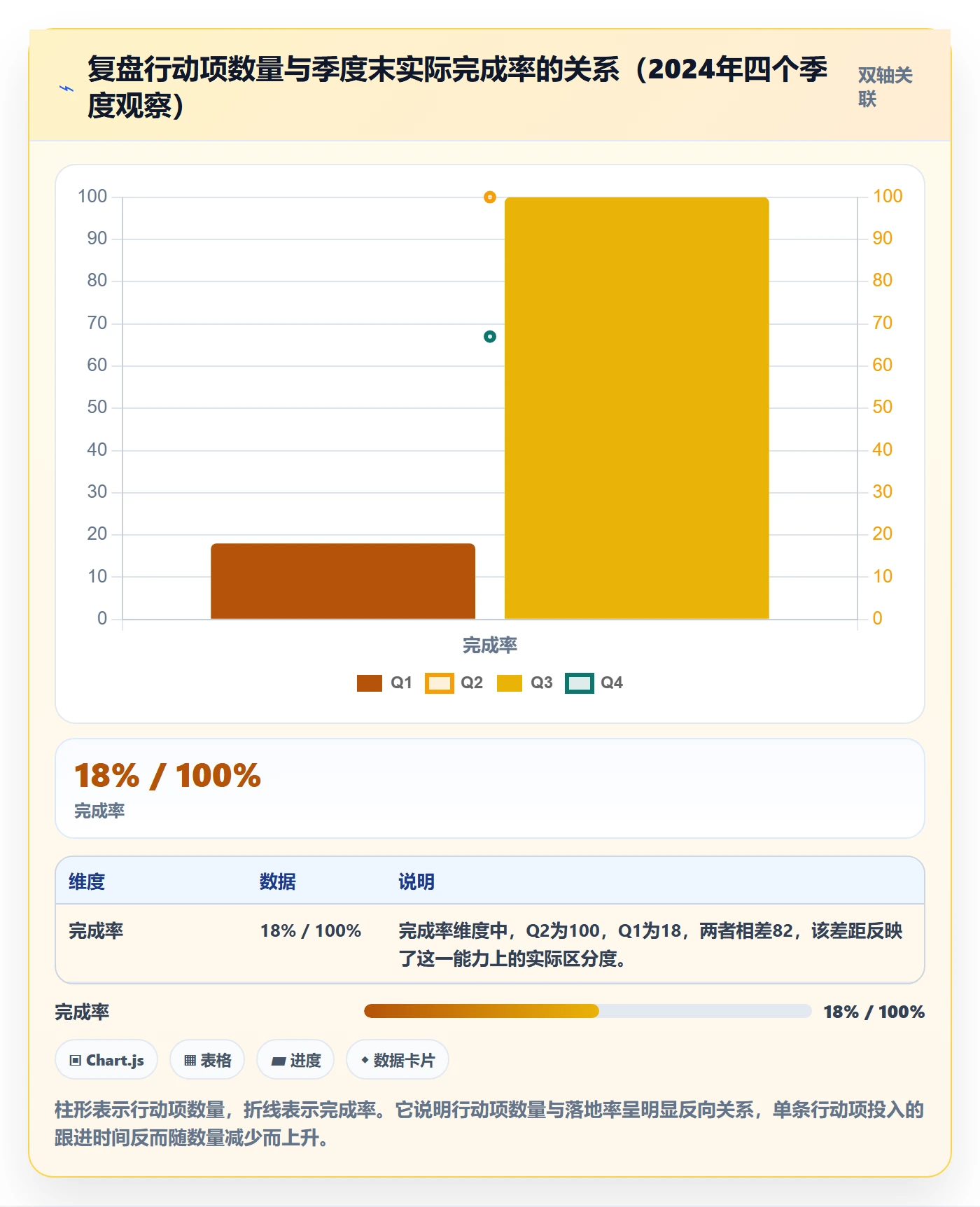
Task: Click the table explanation text about Q2为100
Action: coord(651,944)
